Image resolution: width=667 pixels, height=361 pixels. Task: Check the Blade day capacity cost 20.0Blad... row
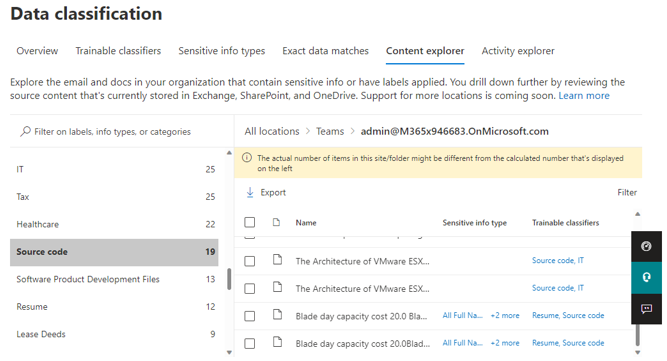250,344
